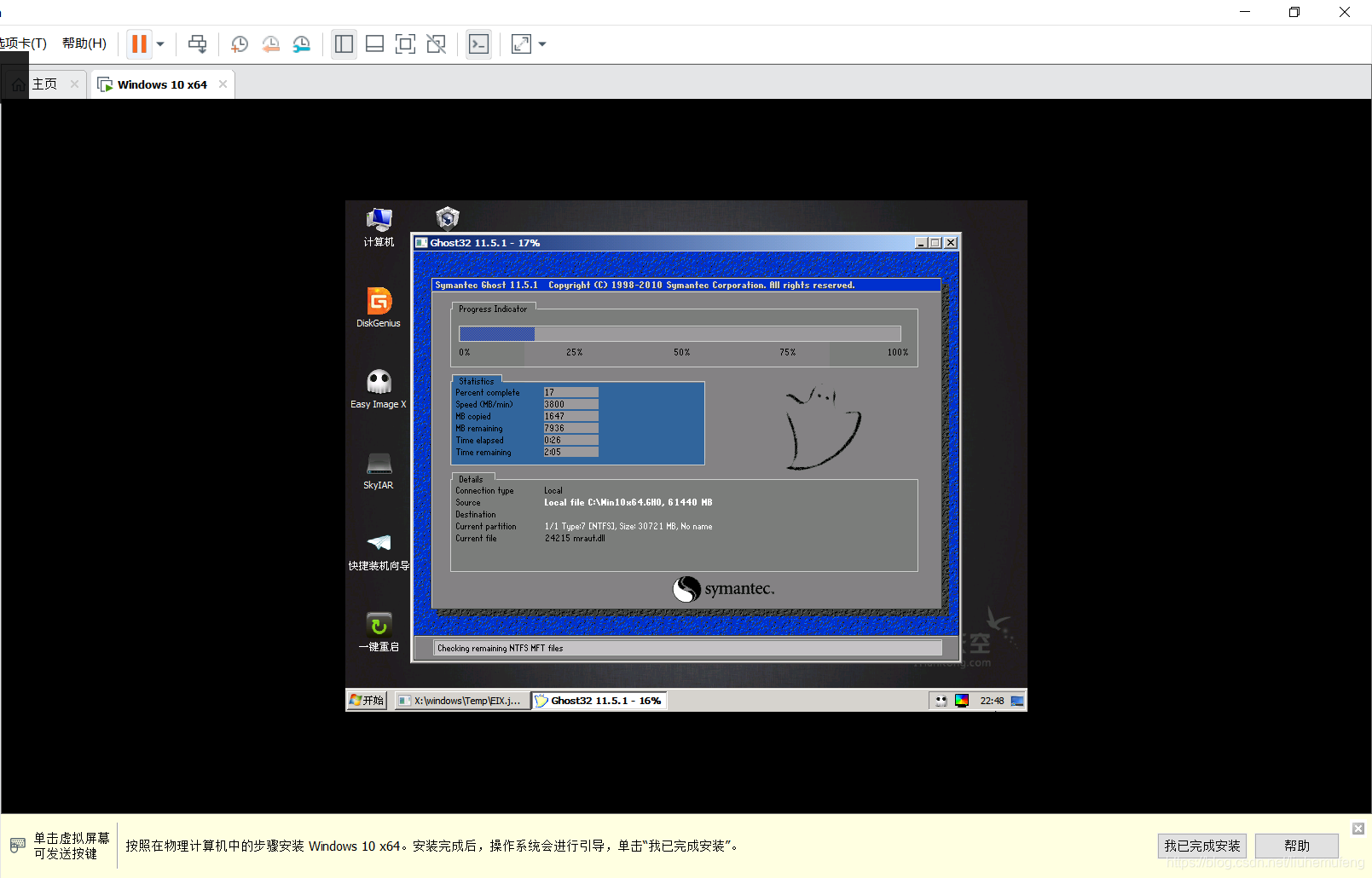Image resolution: width=1372 pixels, height=878 pixels.
Task: Open the 计算机 desktop icon
Action: click(379, 228)
